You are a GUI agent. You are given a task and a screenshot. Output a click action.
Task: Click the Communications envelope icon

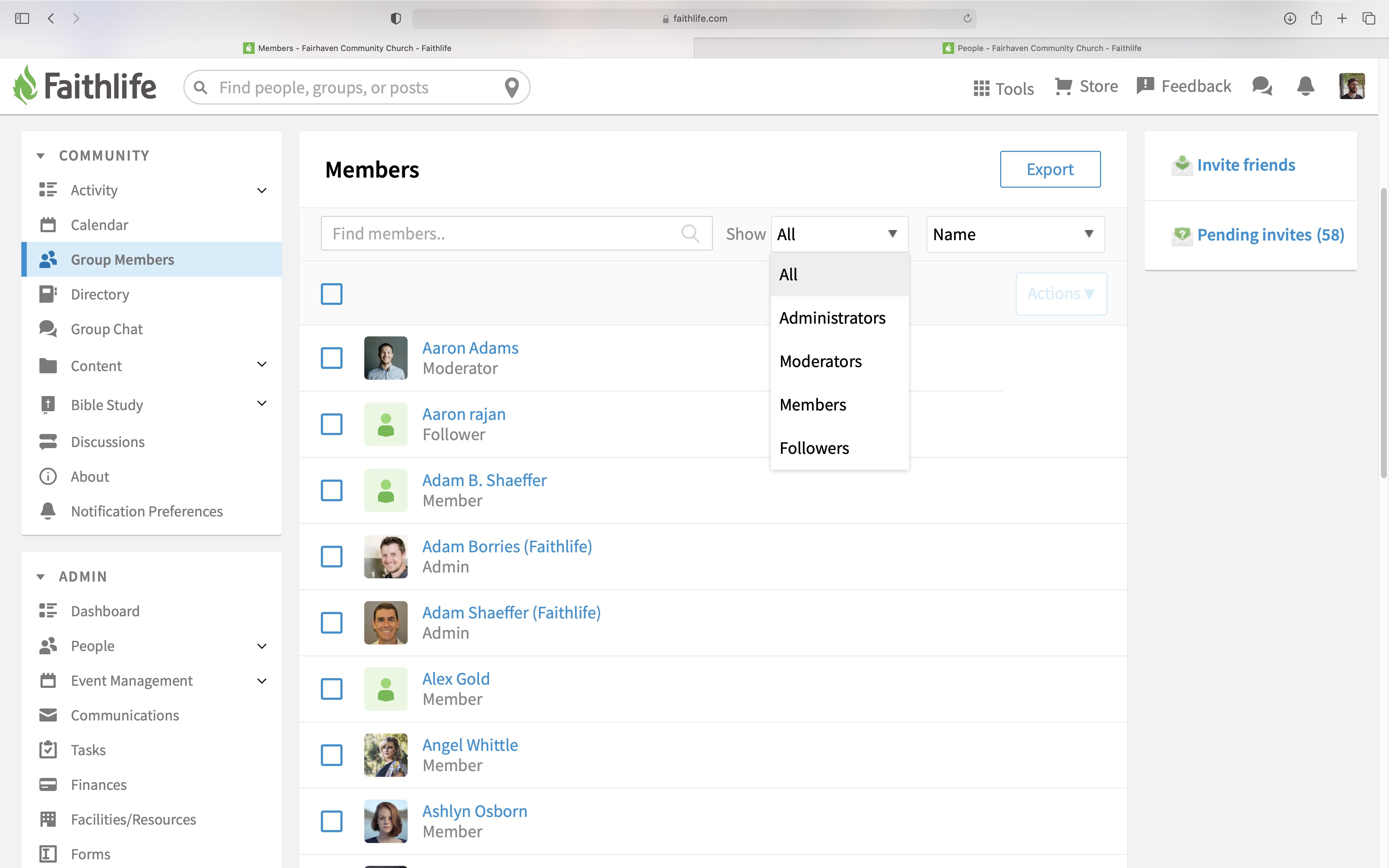[x=48, y=715]
